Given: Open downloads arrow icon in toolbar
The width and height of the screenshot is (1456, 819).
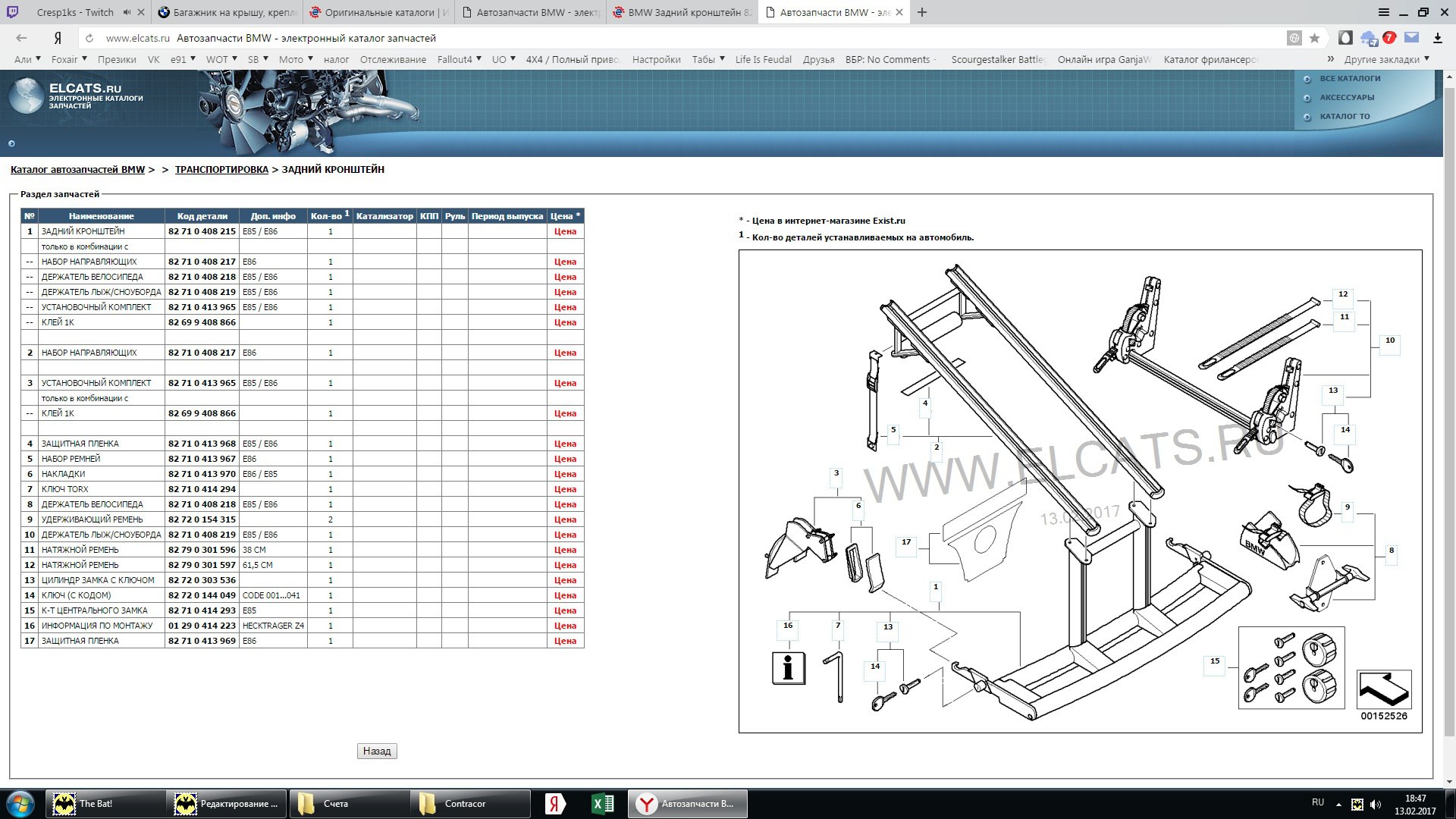Looking at the screenshot, I should coord(1437,38).
